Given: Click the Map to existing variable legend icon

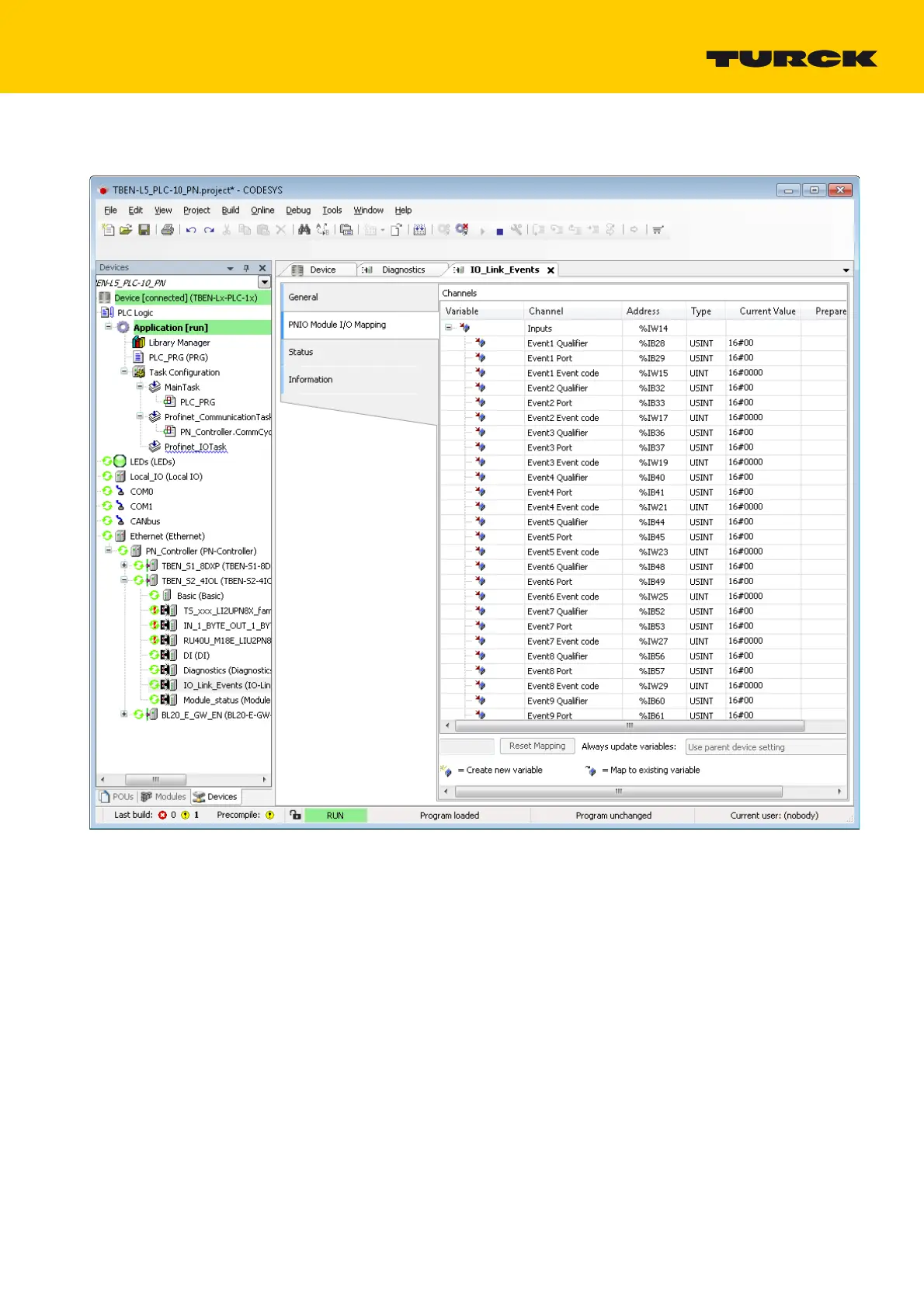Looking at the screenshot, I should (591, 771).
